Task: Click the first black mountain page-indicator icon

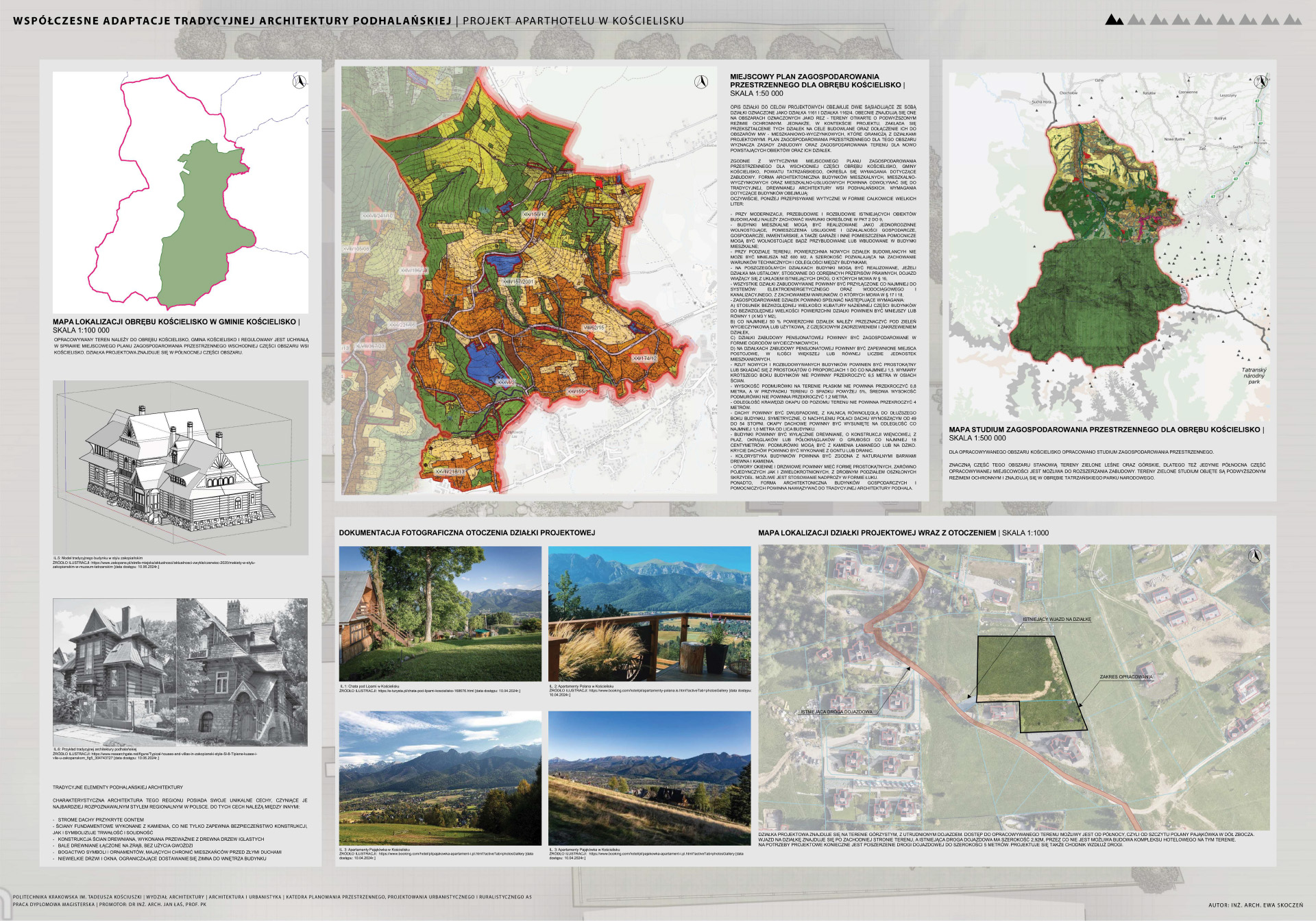Action: tap(1114, 20)
